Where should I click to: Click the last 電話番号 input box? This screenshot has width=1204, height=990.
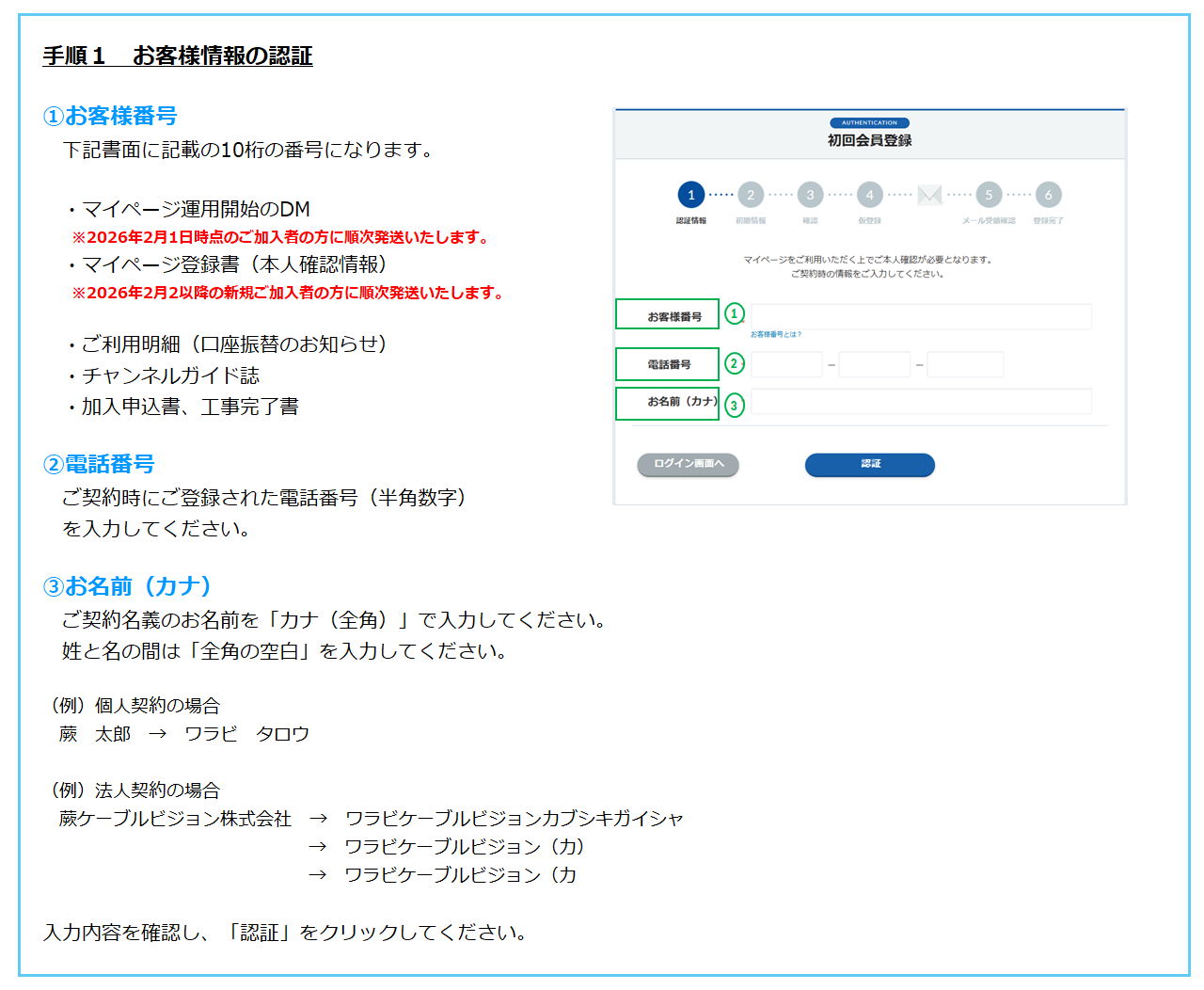[x=965, y=364]
